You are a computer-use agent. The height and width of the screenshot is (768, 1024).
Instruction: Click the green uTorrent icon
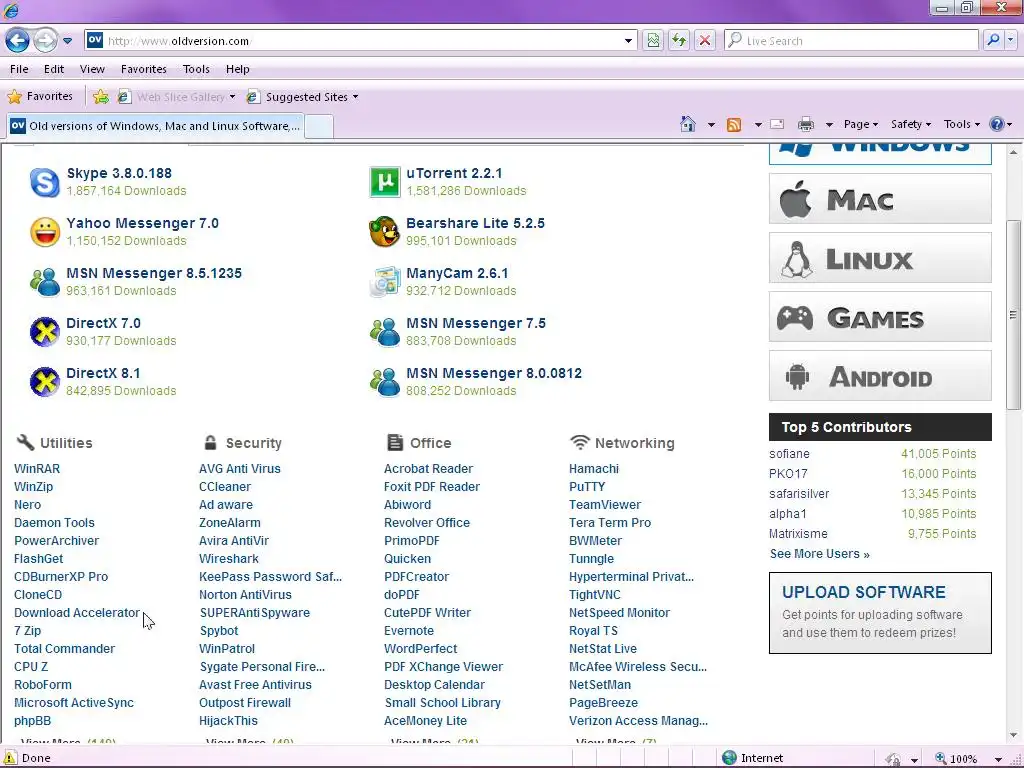(x=385, y=182)
